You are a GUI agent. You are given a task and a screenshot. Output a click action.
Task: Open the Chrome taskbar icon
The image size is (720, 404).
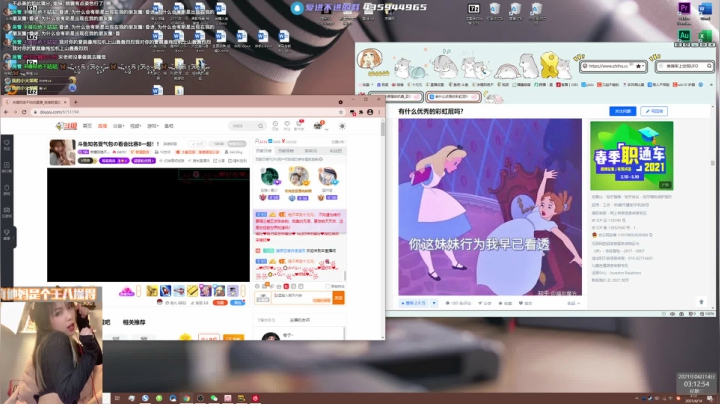186,398
